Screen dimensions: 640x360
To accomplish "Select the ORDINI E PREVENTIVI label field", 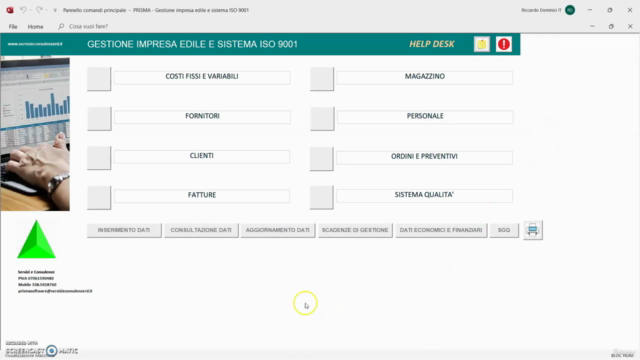I will pyautogui.click(x=424, y=158).
